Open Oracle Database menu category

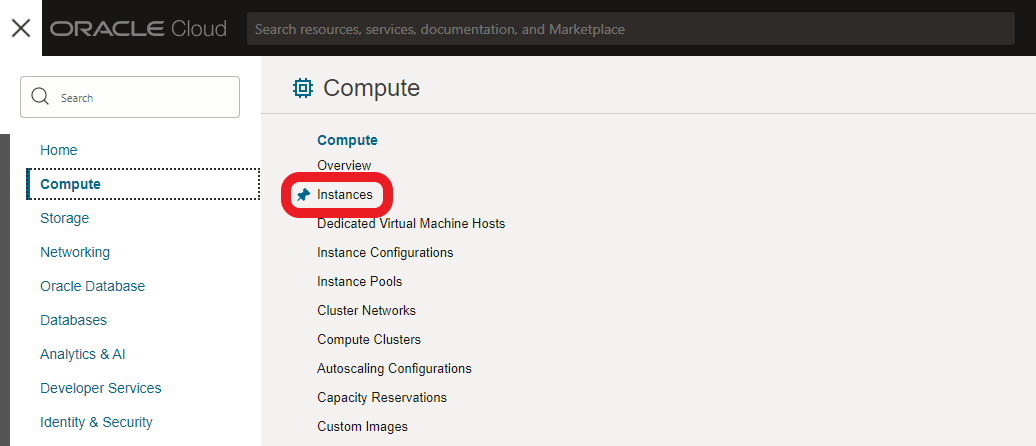click(x=92, y=286)
